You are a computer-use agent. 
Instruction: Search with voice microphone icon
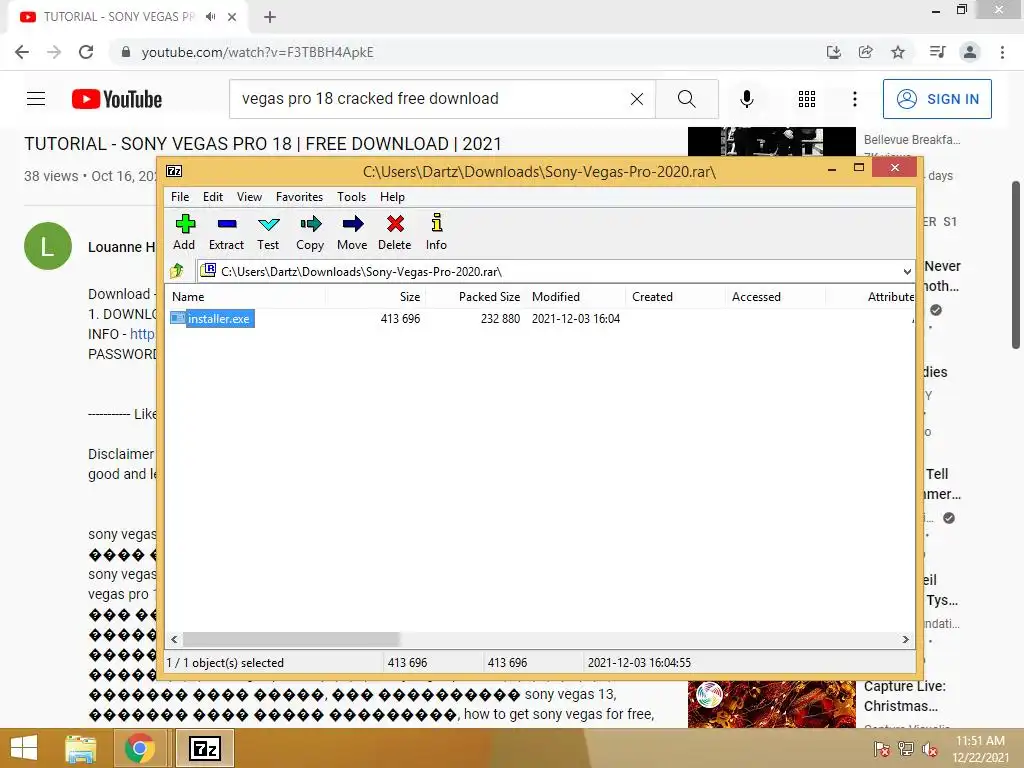click(x=747, y=99)
